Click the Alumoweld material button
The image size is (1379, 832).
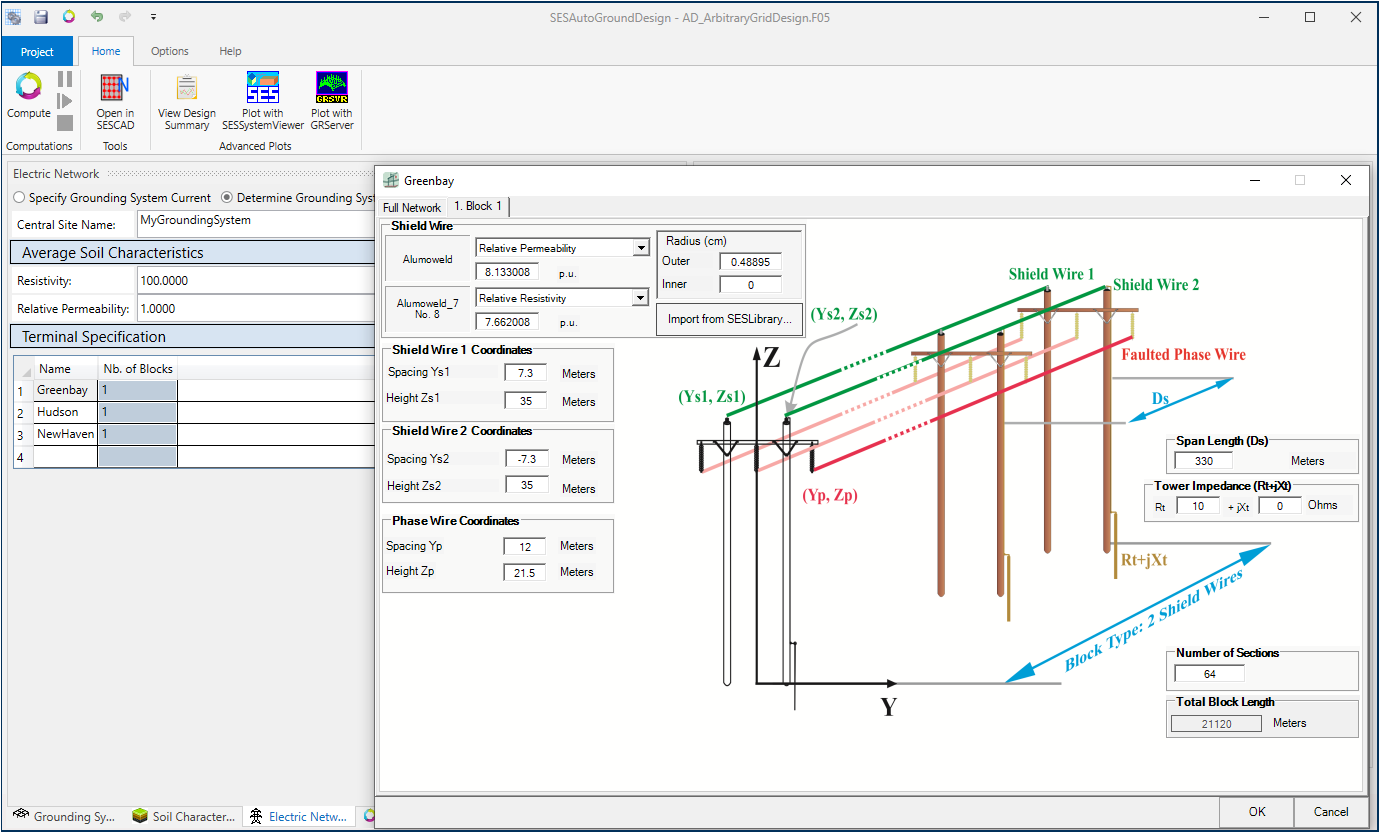coord(427,259)
